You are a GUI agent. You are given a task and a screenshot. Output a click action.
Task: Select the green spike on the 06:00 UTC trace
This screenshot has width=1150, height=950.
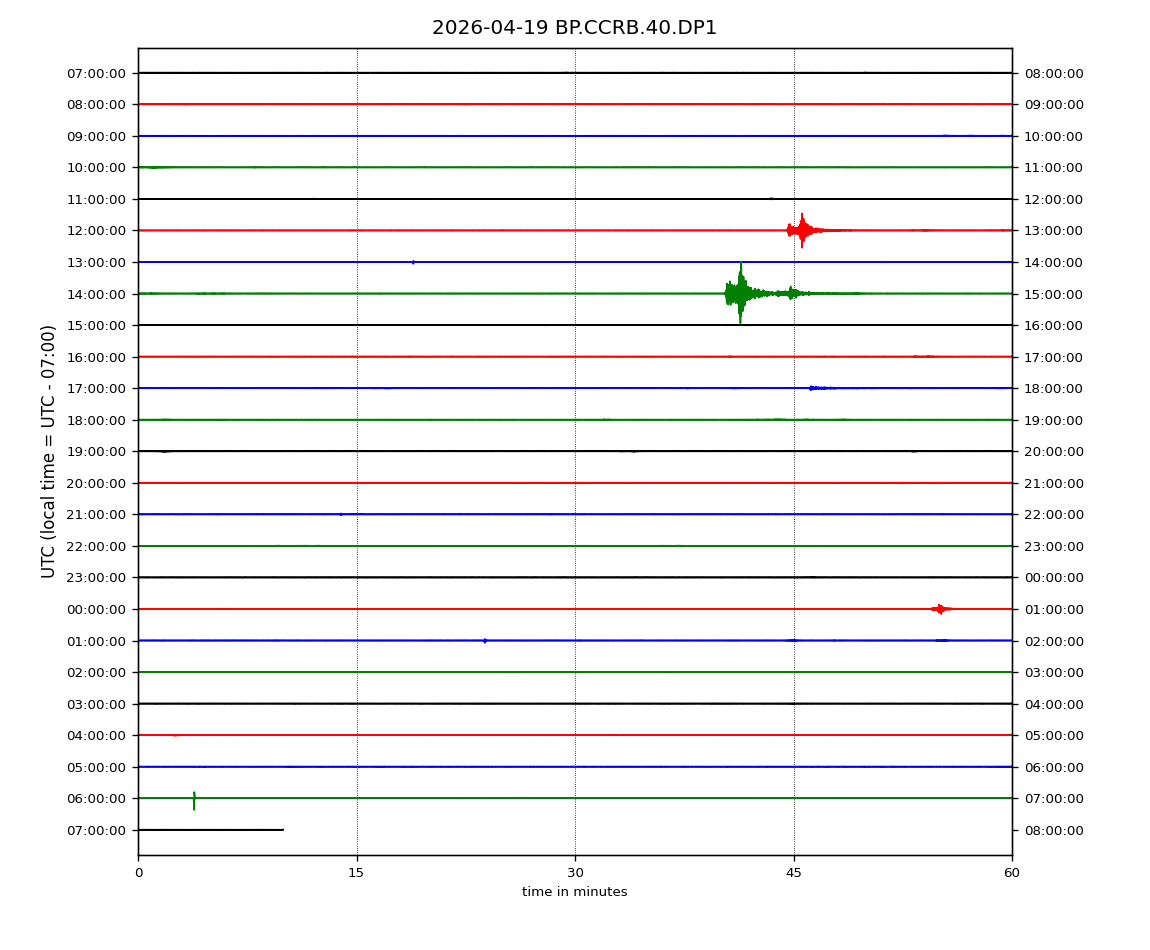coord(194,800)
